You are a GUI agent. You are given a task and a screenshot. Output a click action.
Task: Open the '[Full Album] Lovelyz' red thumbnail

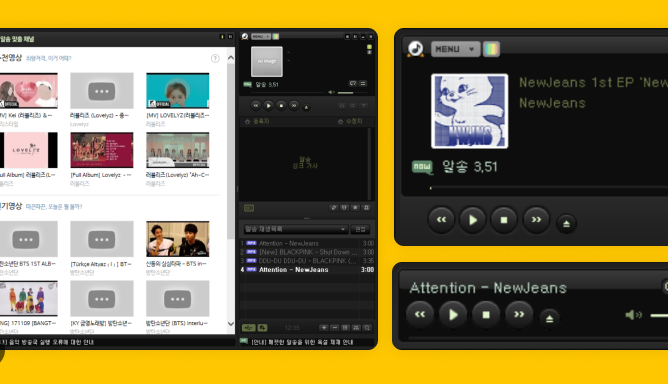coord(102,150)
